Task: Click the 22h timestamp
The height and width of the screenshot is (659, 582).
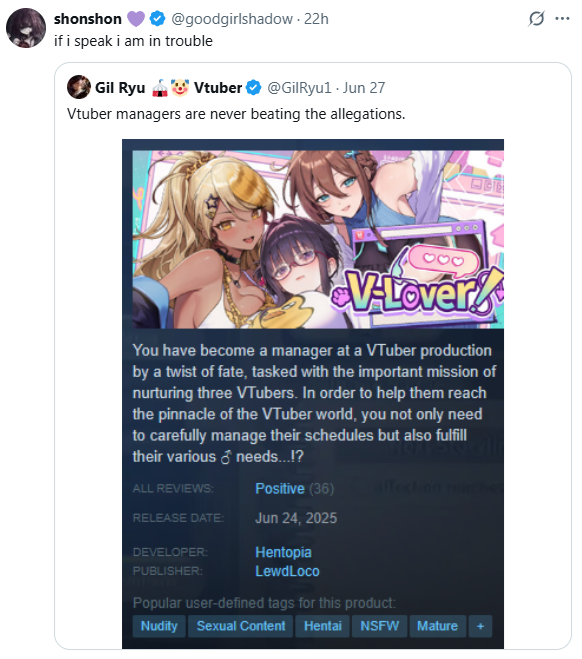Action: 316,19
